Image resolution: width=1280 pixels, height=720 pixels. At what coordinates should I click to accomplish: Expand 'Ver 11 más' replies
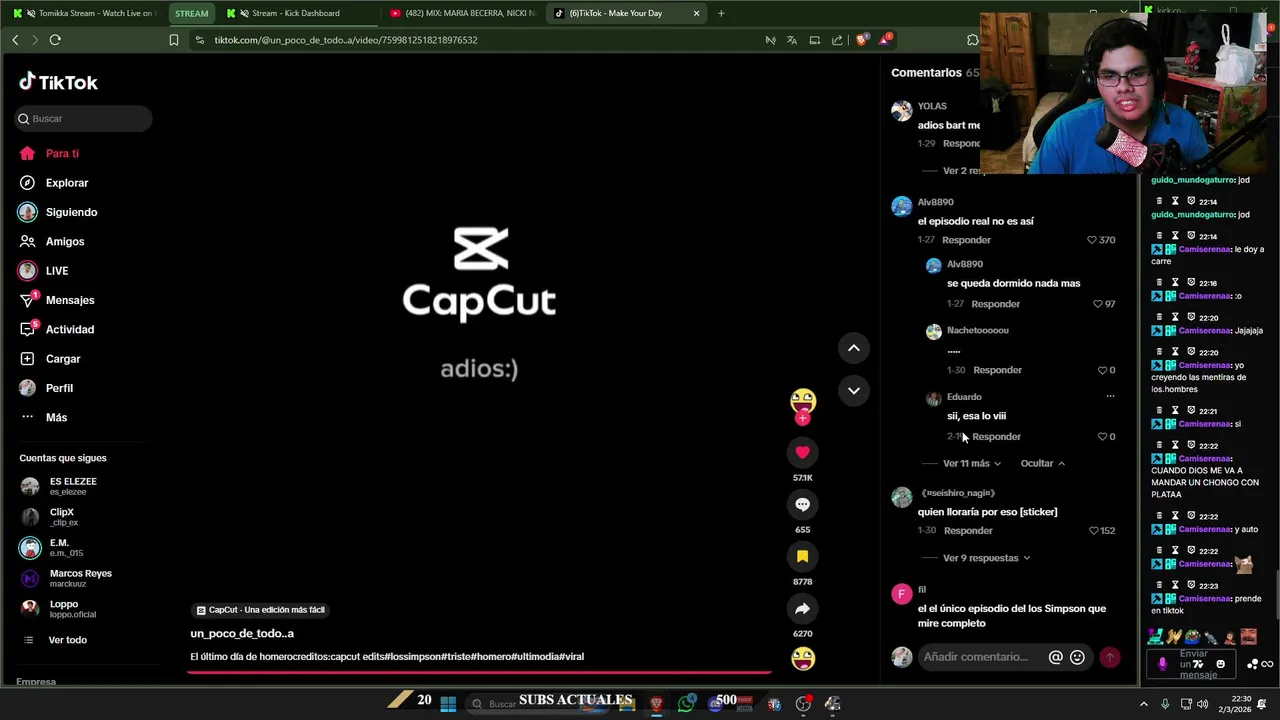point(972,464)
